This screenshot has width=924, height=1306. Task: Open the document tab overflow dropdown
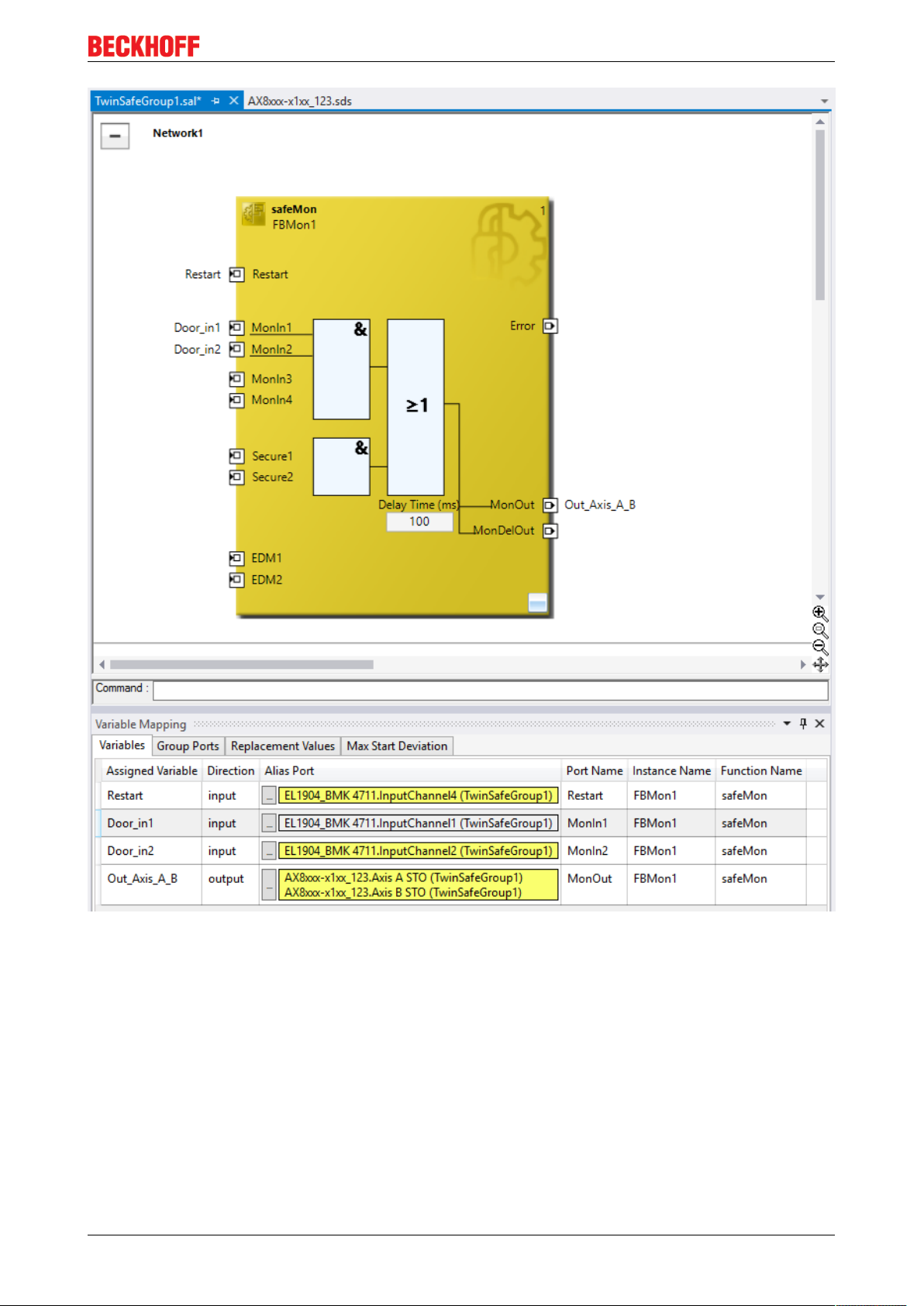(824, 102)
